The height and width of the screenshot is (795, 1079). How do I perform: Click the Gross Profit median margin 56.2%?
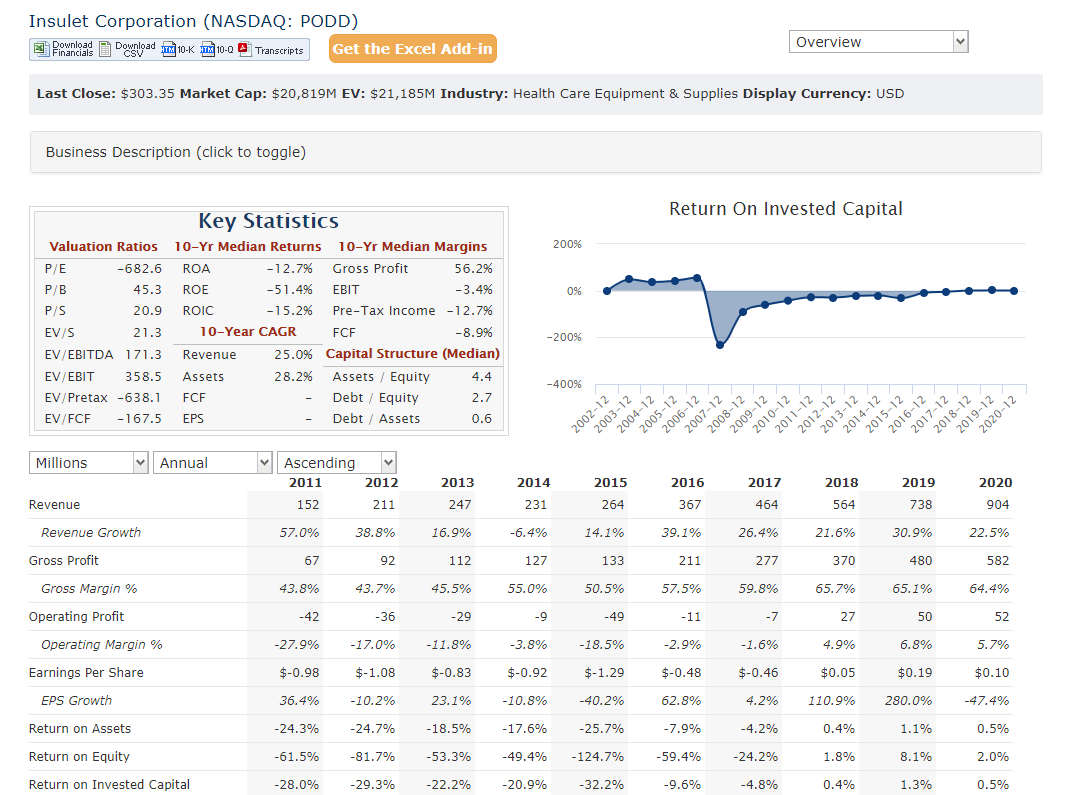click(x=473, y=268)
